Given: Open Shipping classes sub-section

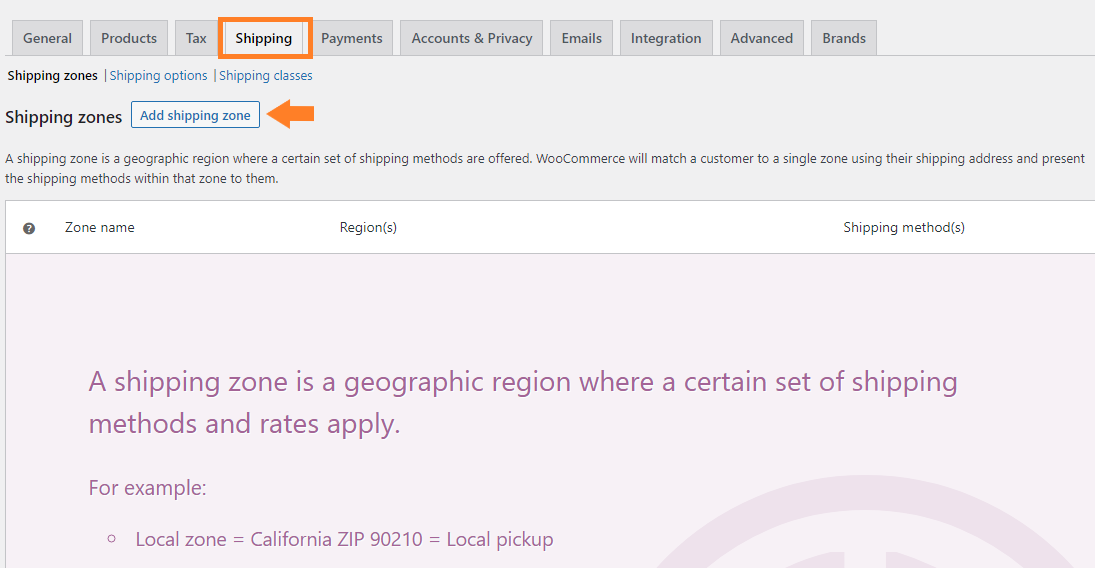Looking at the screenshot, I should pos(266,75).
